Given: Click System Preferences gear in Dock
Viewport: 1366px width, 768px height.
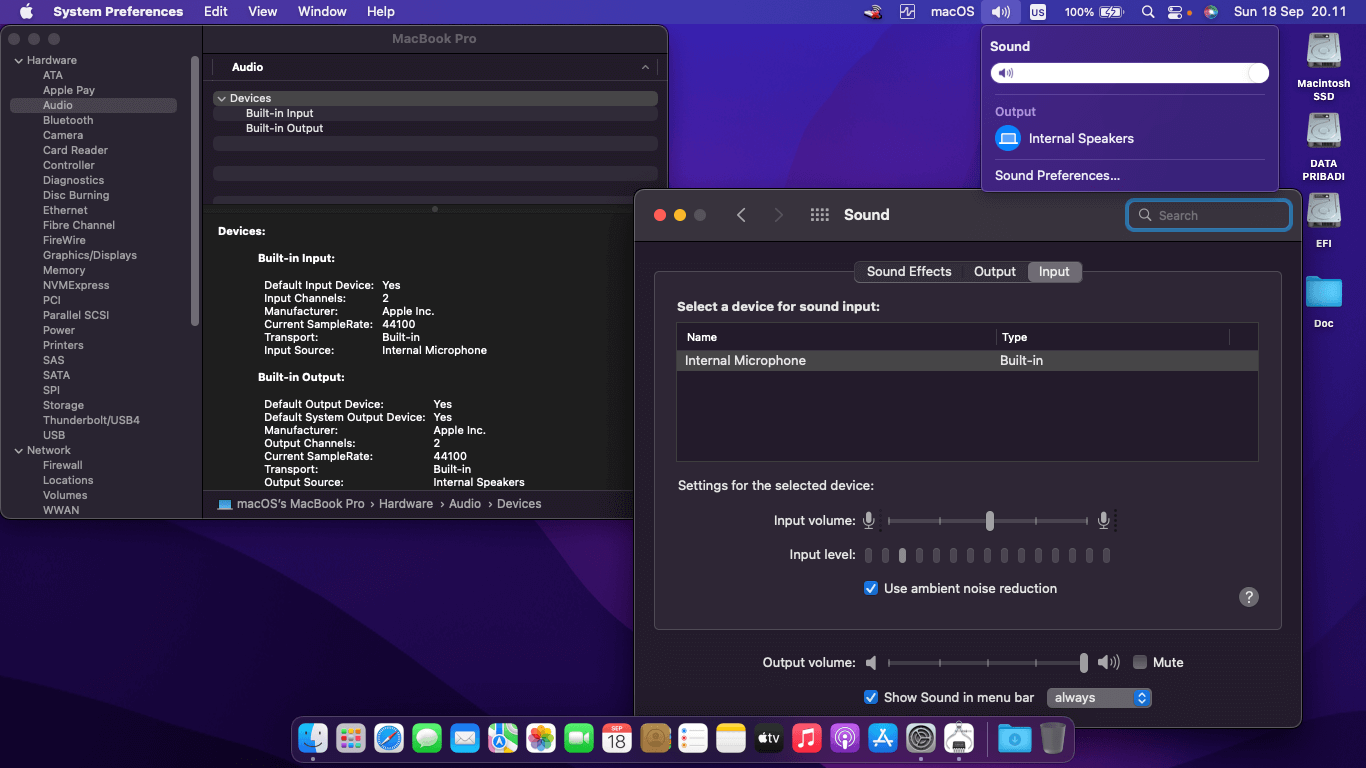Looking at the screenshot, I should coord(921,739).
